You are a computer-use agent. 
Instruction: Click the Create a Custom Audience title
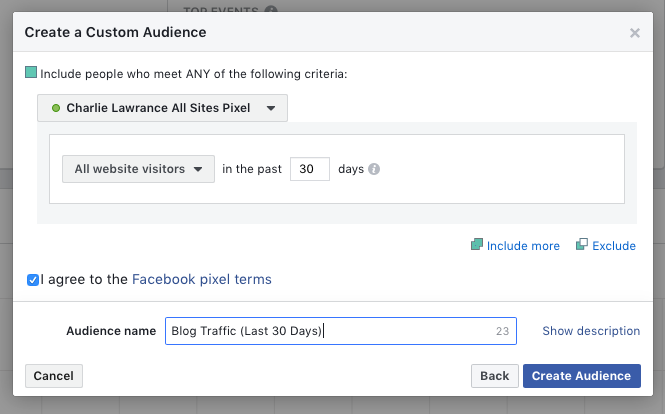pos(115,33)
